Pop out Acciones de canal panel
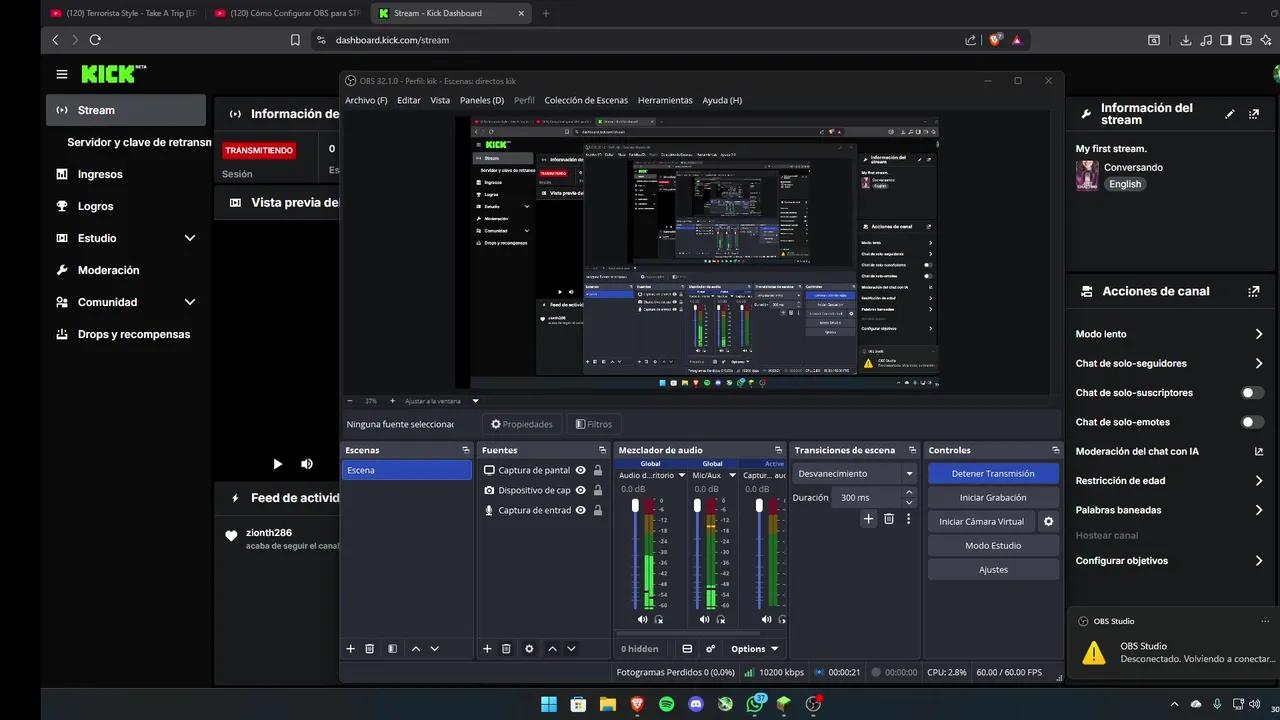1280x720 pixels. [x=1254, y=291]
